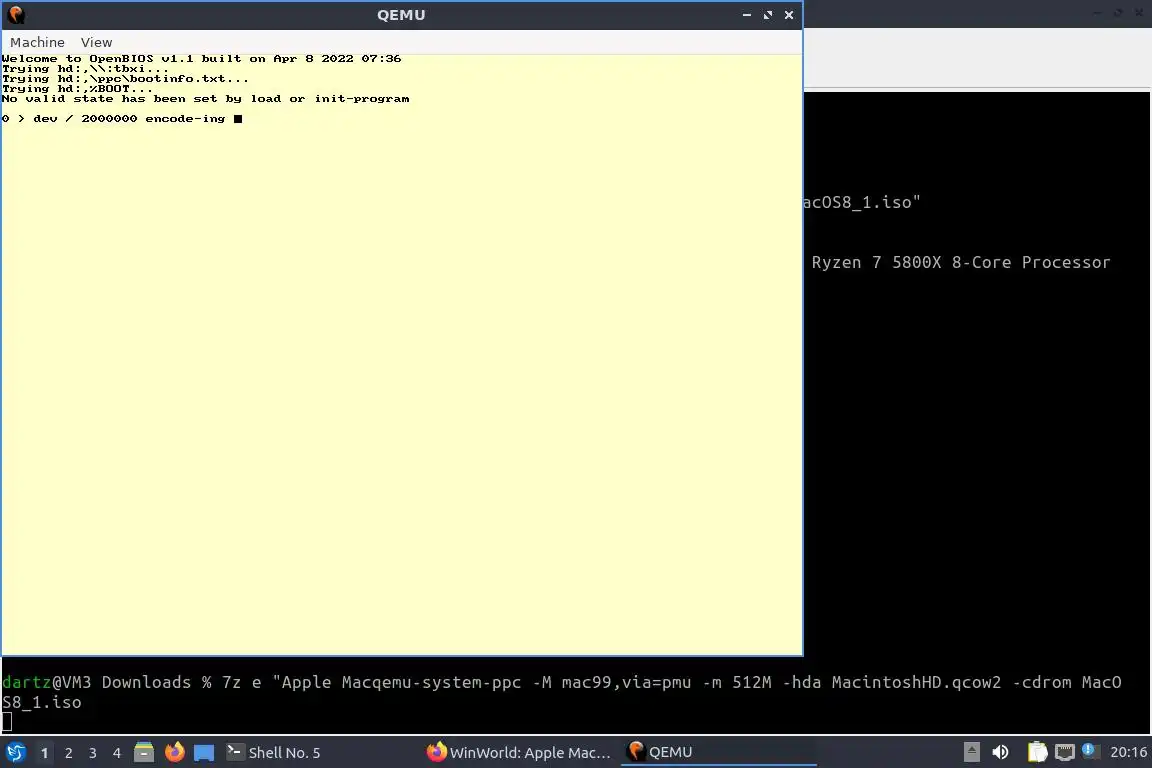Click the eject removable media tray icon
Viewport: 1152px width, 768px height.
(971, 752)
